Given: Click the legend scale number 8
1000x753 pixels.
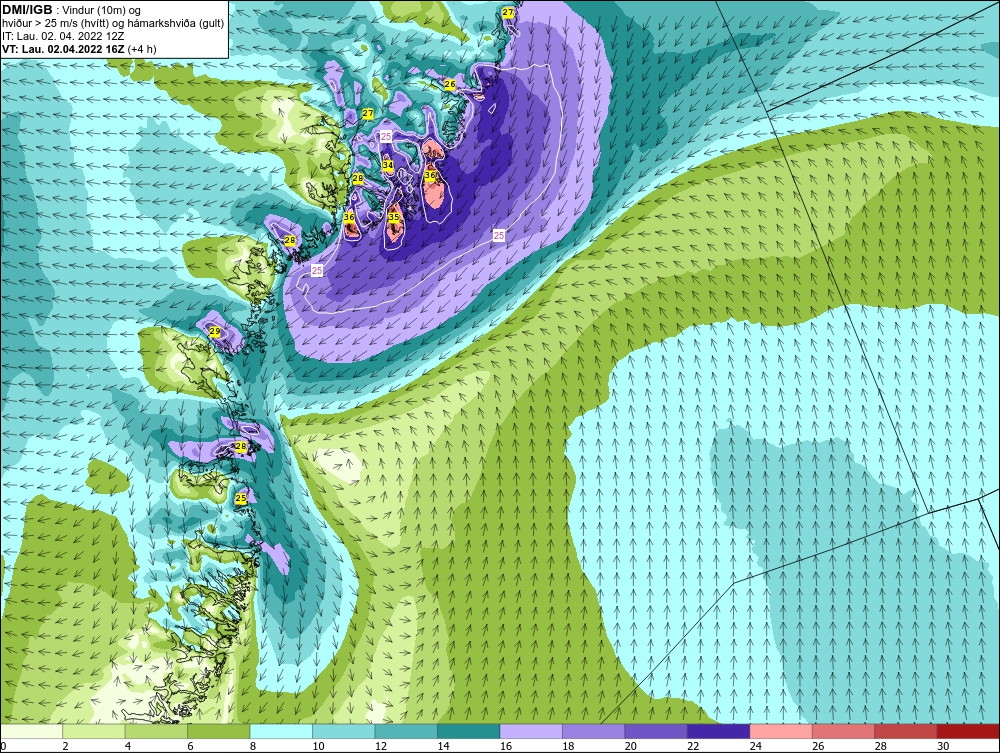Looking at the screenshot, I should (253, 746).
